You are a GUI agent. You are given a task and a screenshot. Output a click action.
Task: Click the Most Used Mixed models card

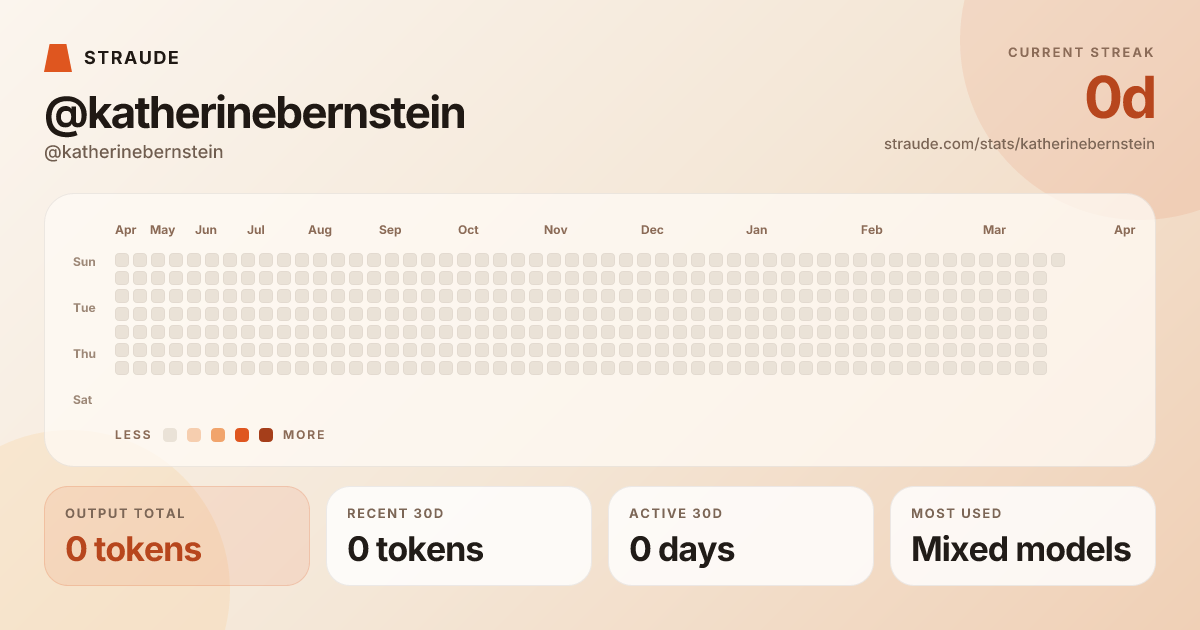point(1023,536)
